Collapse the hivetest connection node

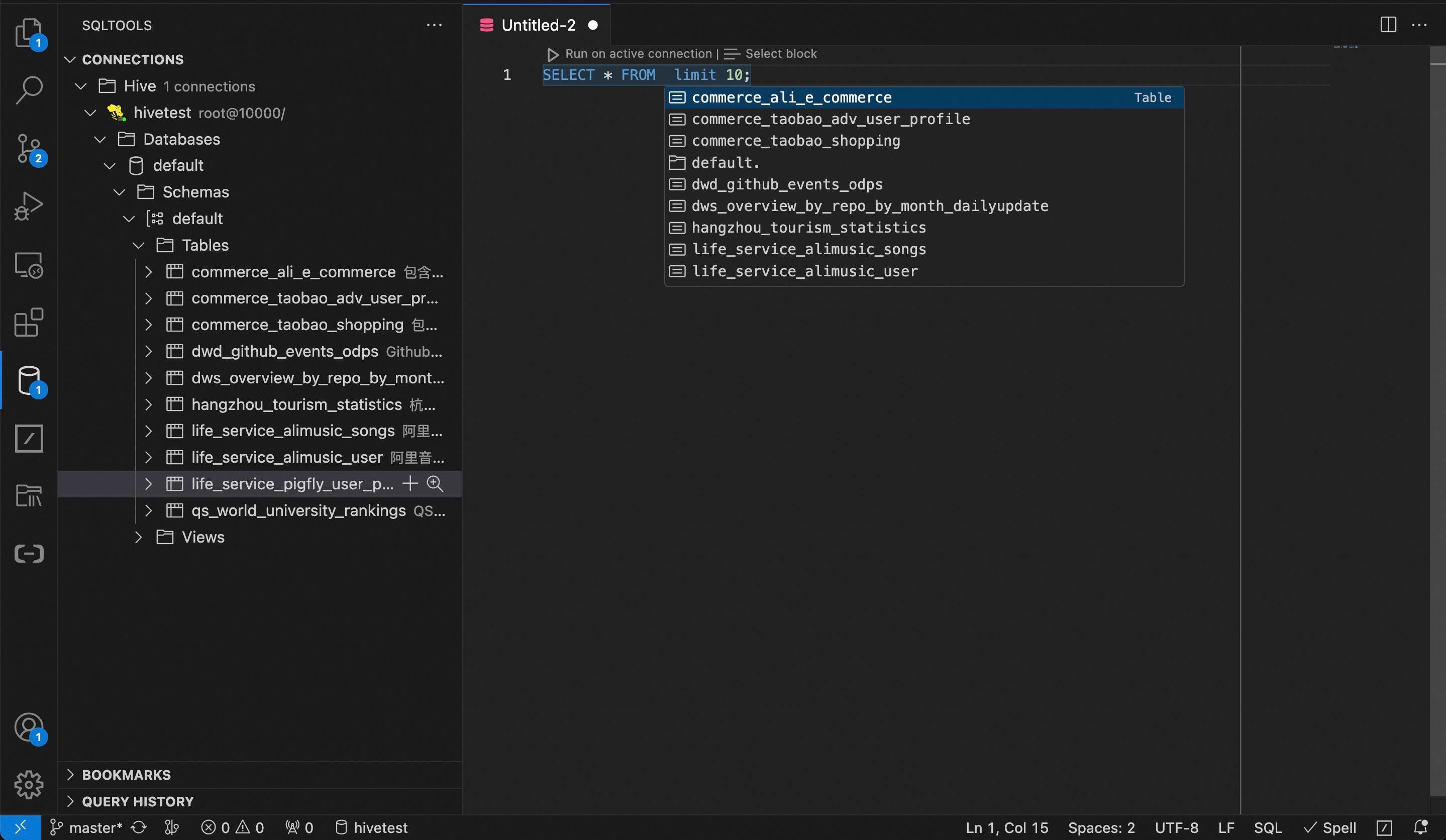tap(90, 113)
